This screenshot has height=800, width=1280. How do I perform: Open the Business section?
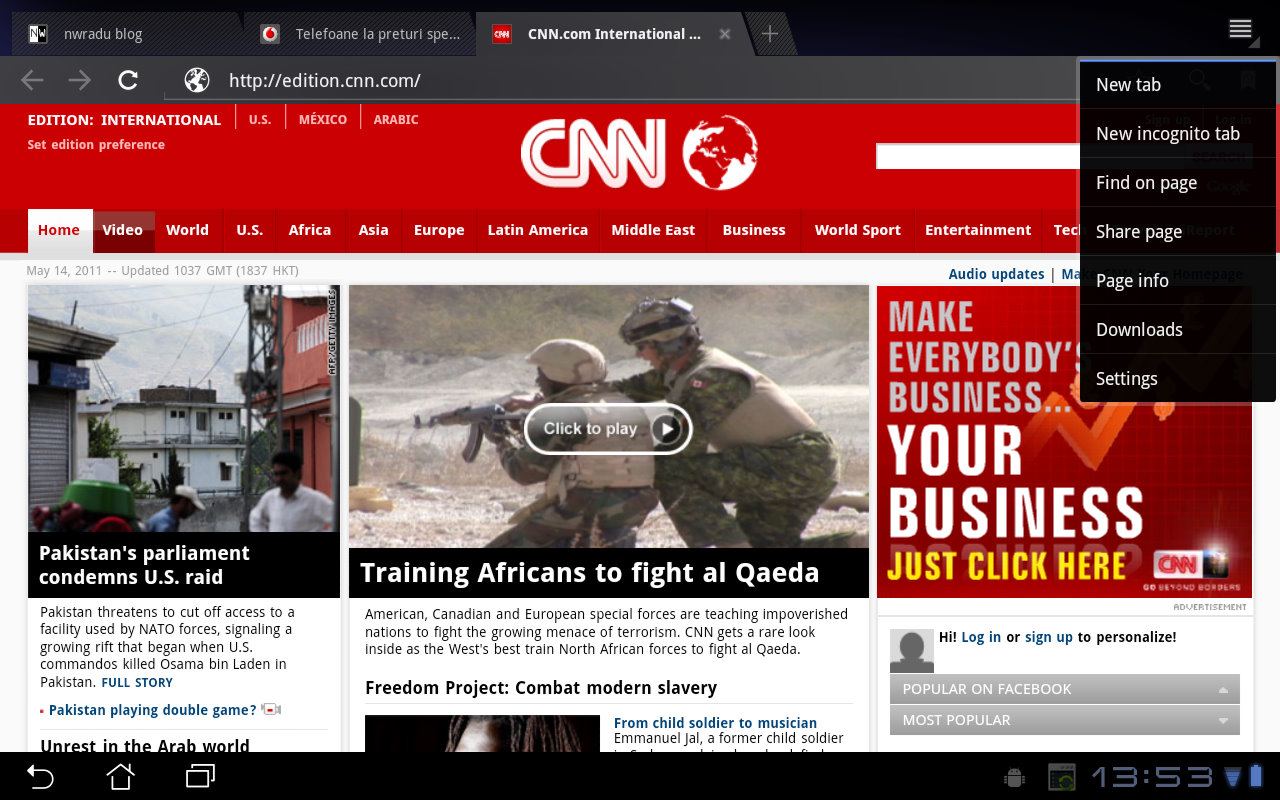click(754, 230)
